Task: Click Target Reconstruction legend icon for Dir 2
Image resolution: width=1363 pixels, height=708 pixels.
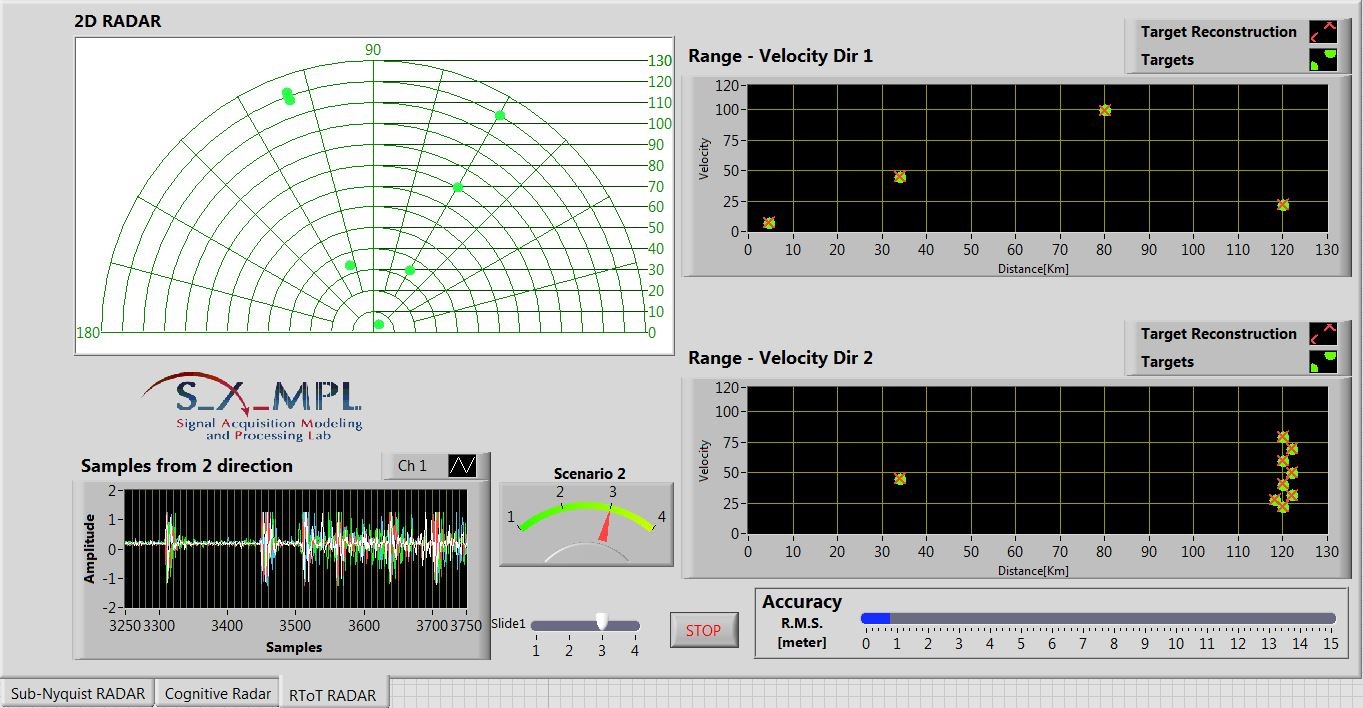Action: (1322, 334)
